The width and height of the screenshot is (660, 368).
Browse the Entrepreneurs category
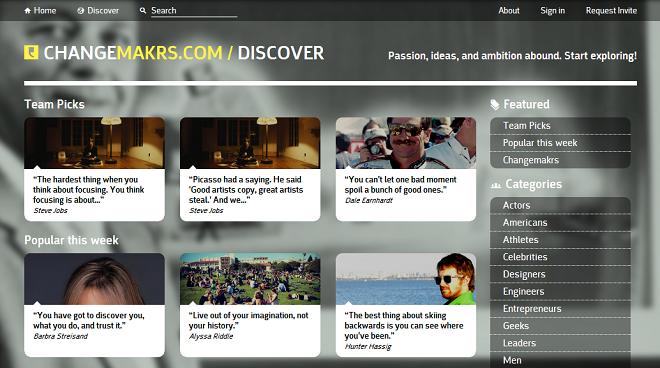click(560, 309)
